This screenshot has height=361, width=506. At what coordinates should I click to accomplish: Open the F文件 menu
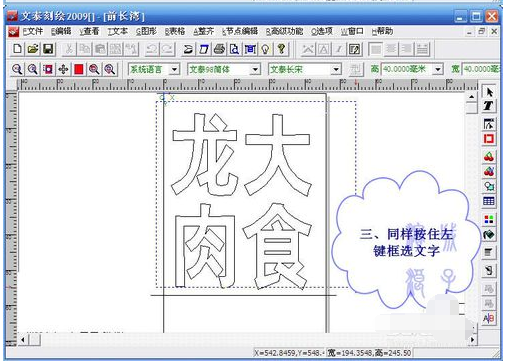(x=33, y=31)
